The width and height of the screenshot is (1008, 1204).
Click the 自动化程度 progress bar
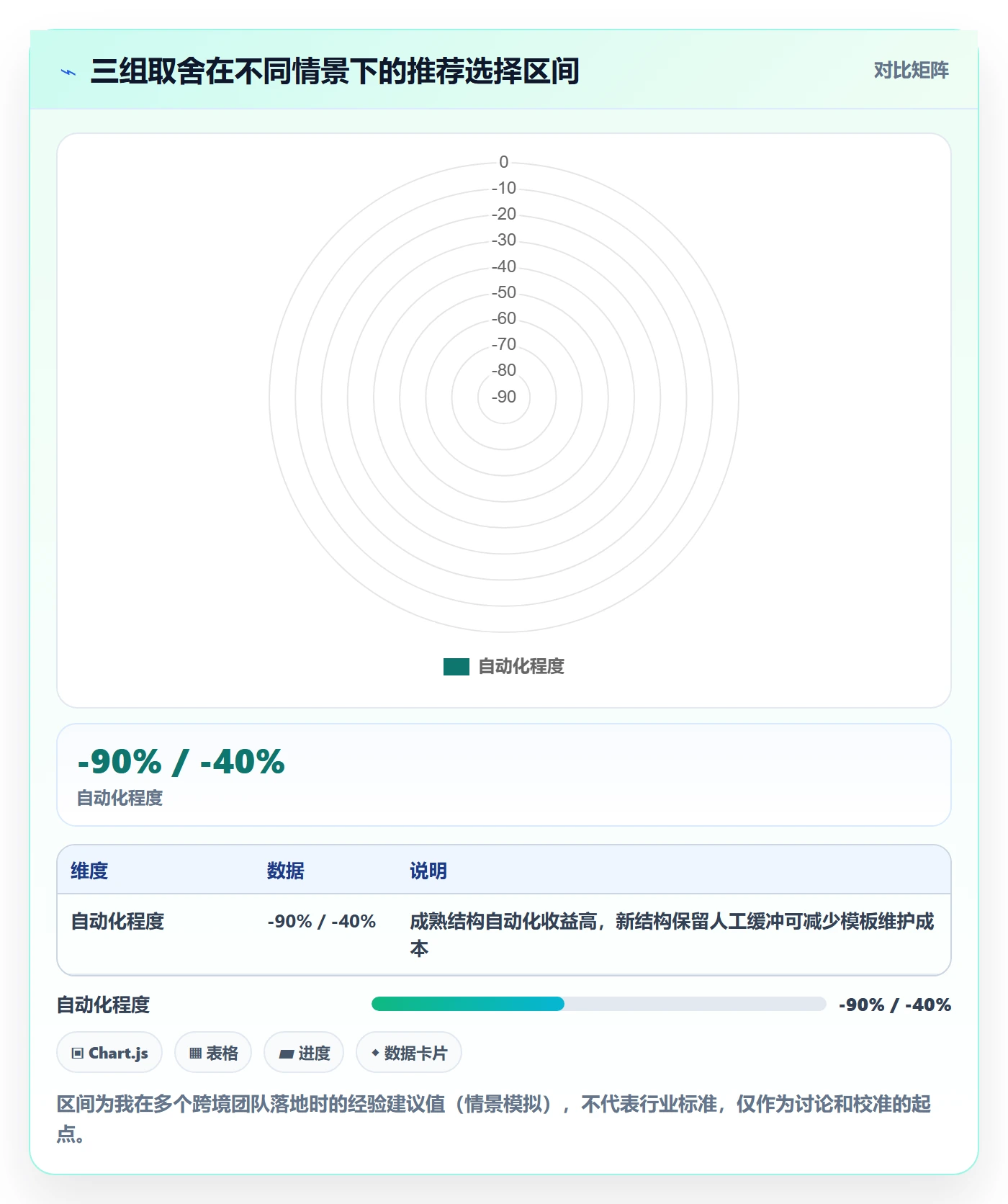tap(598, 1004)
